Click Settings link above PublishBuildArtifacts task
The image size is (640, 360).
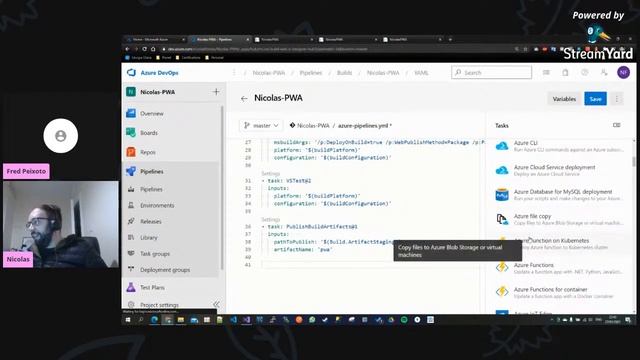point(270,219)
